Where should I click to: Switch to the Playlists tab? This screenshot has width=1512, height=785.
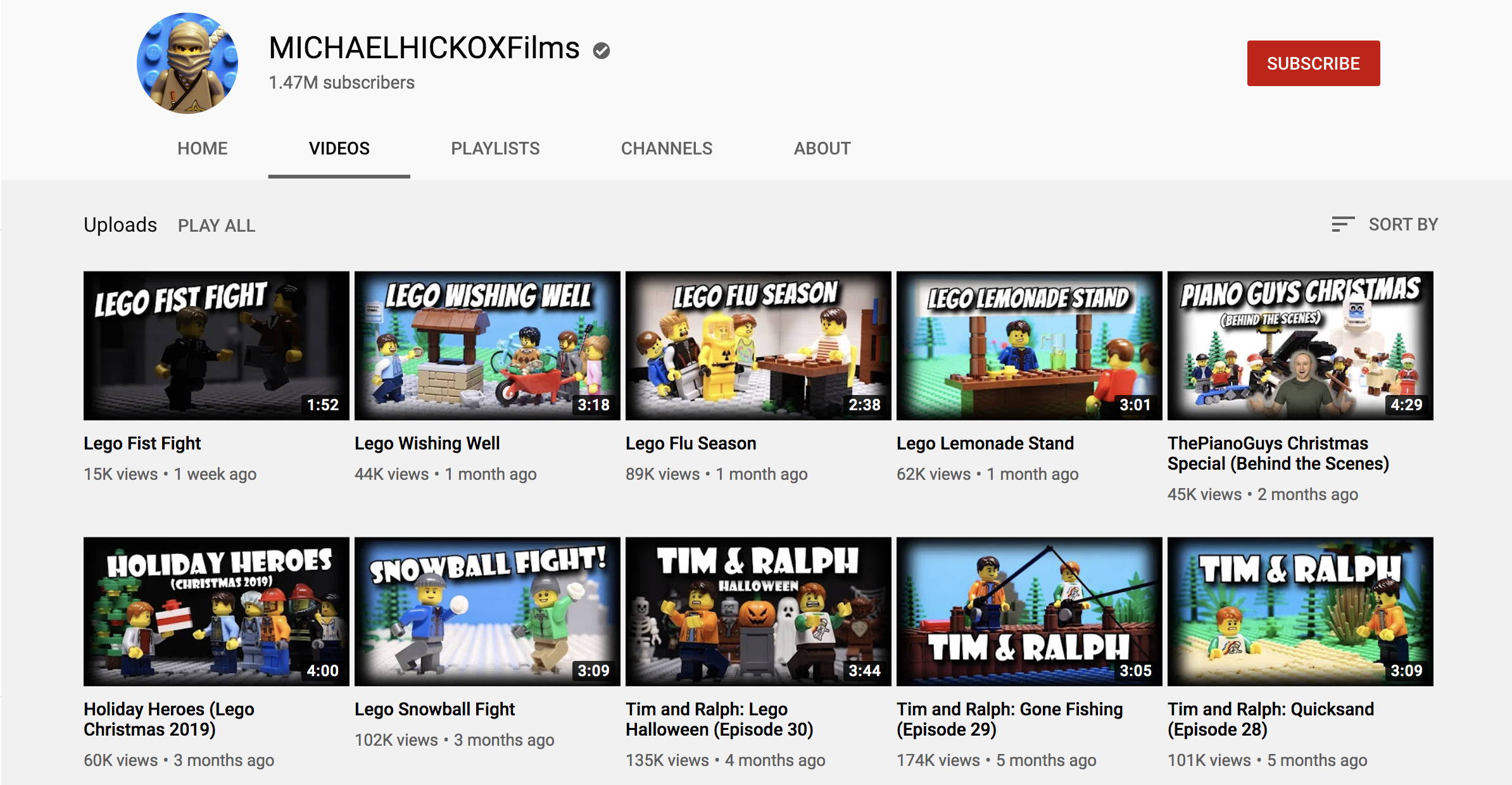(495, 149)
